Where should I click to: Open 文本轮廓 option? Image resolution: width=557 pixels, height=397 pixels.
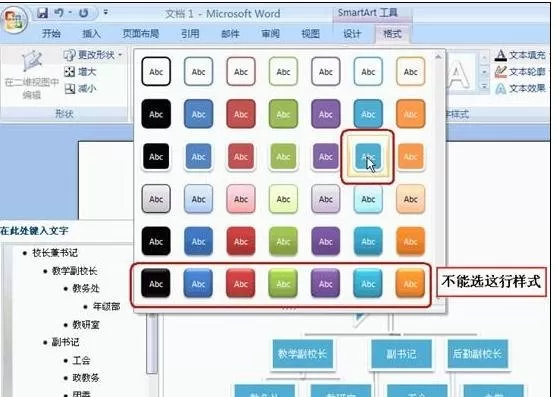pyautogui.click(x=520, y=72)
